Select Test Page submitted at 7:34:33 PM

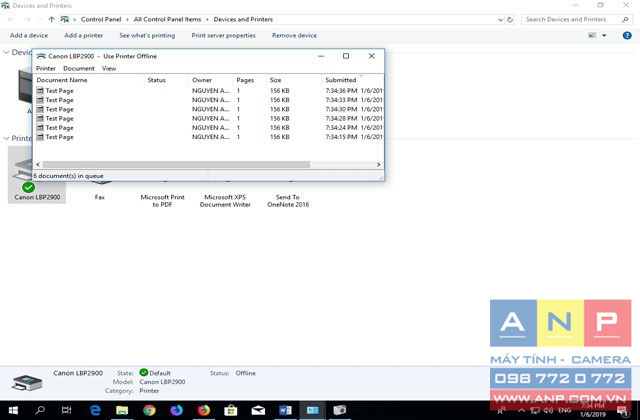[209, 100]
